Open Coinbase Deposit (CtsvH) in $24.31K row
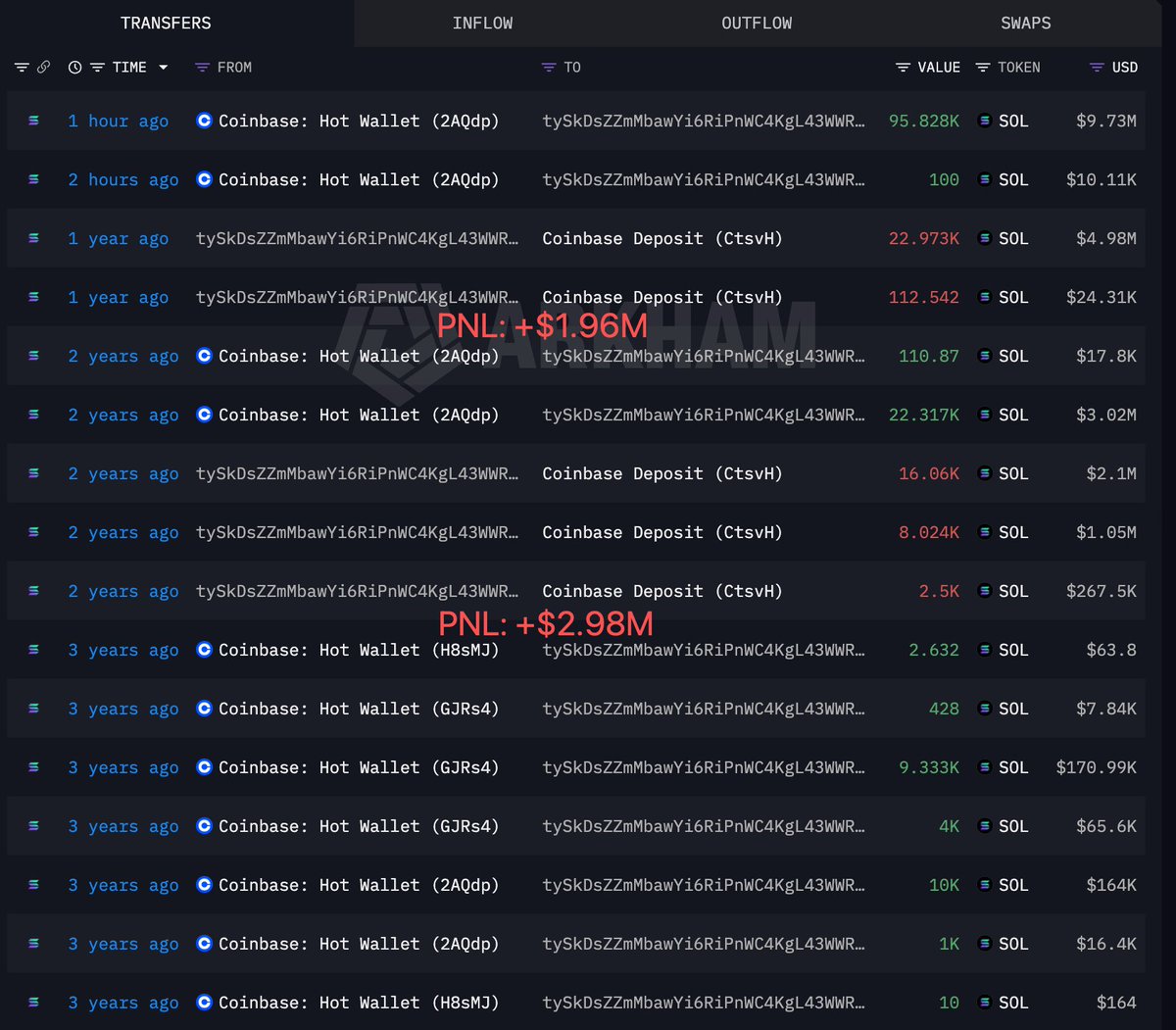Screen dimensions: 1176x1030 point(662,298)
